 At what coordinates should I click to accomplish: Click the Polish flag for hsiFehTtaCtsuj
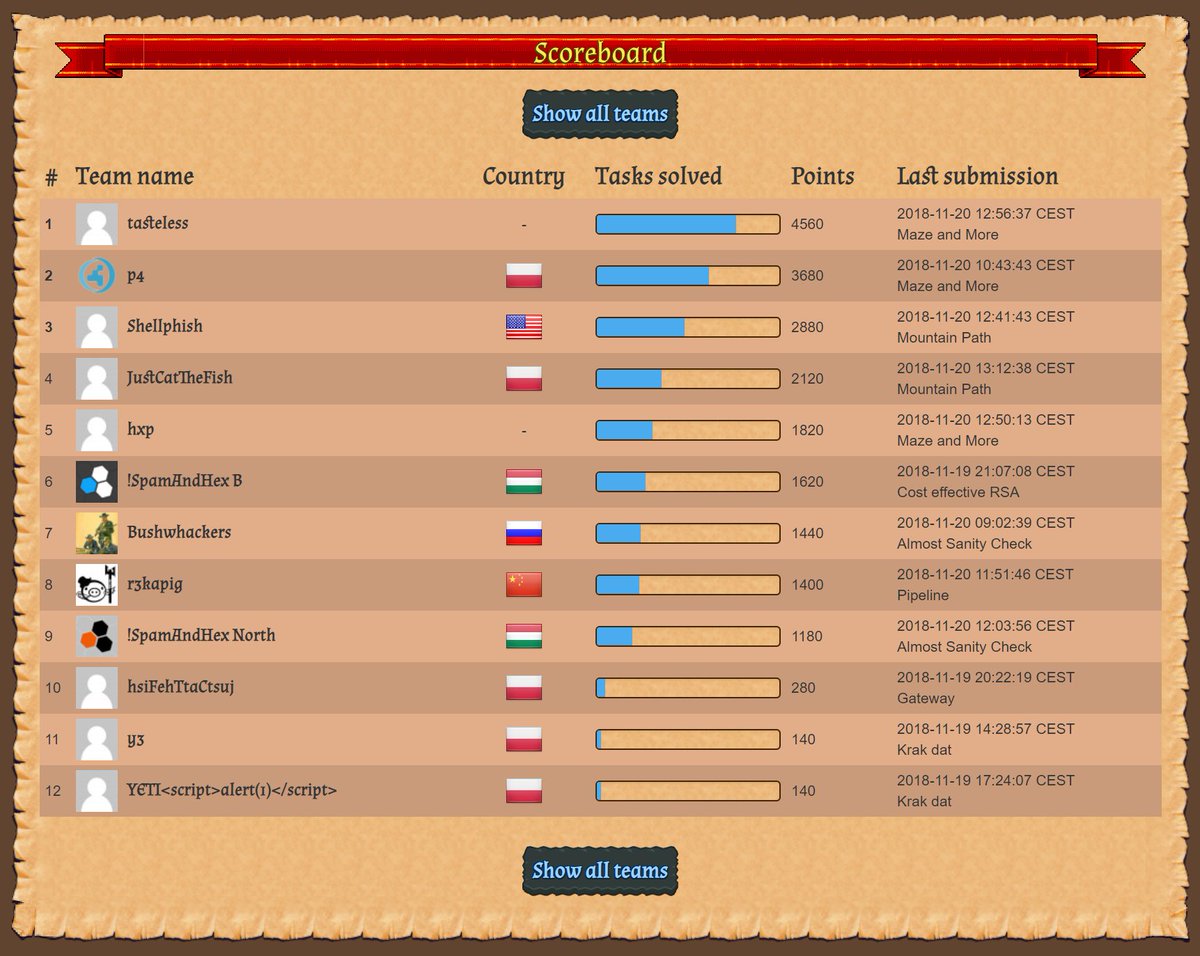pyautogui.click(x=524, y=687)
